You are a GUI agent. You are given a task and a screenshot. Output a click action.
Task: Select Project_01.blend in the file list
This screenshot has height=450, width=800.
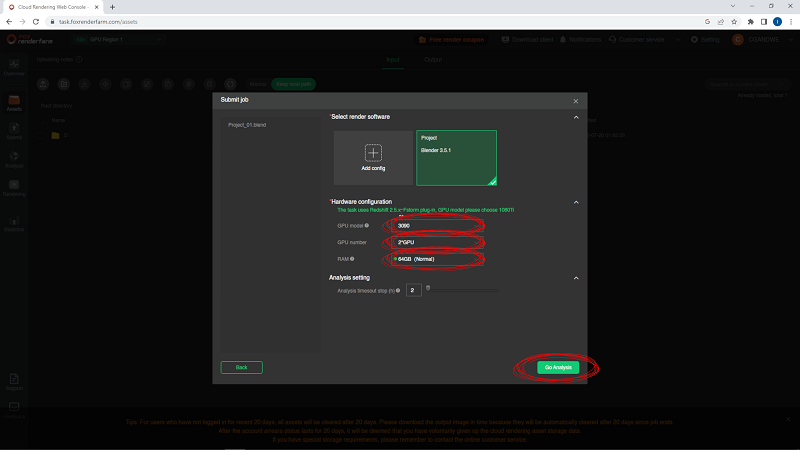pos(247,125)
